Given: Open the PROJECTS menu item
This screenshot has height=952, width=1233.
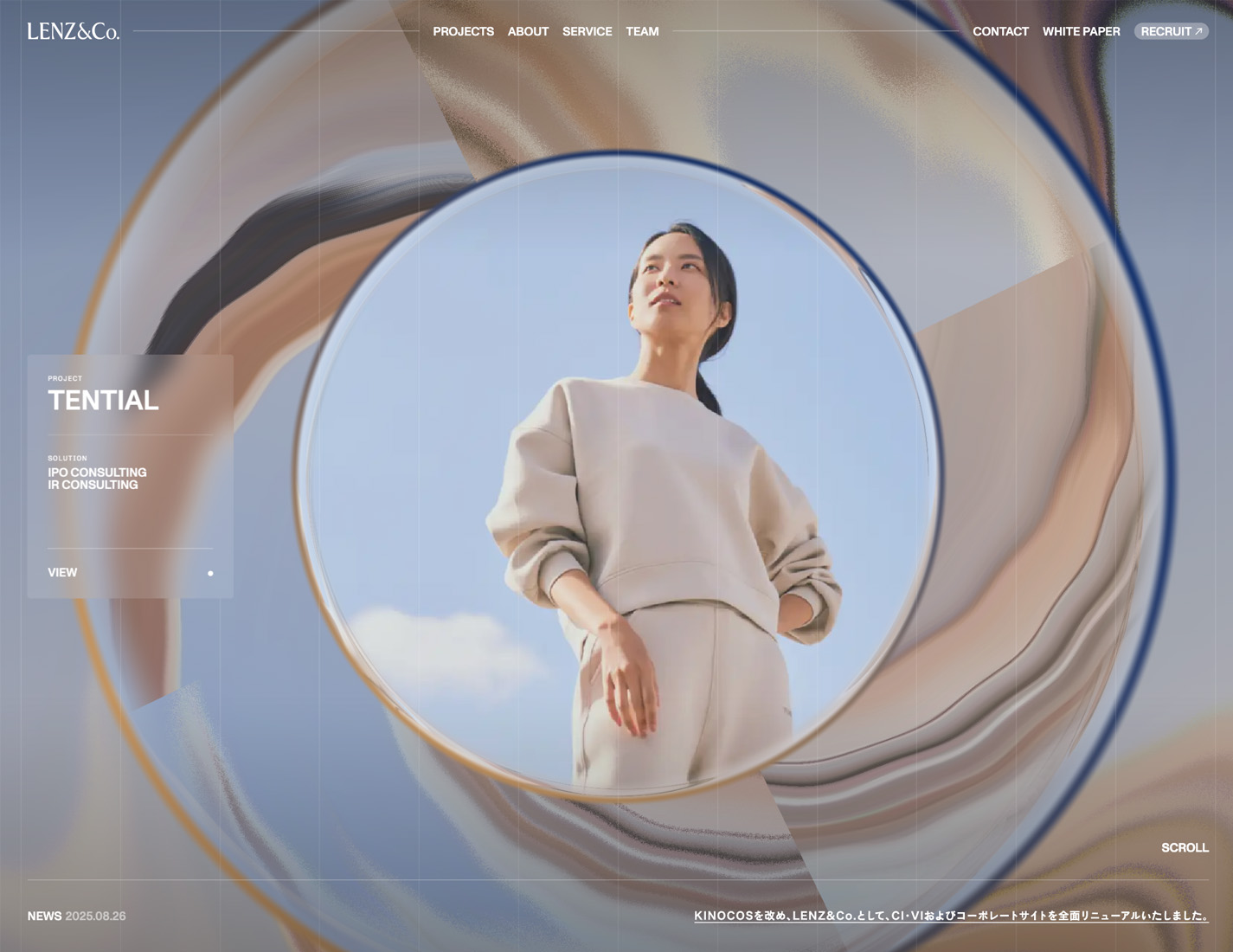Looking at the screenshot, I should point(463,31).
